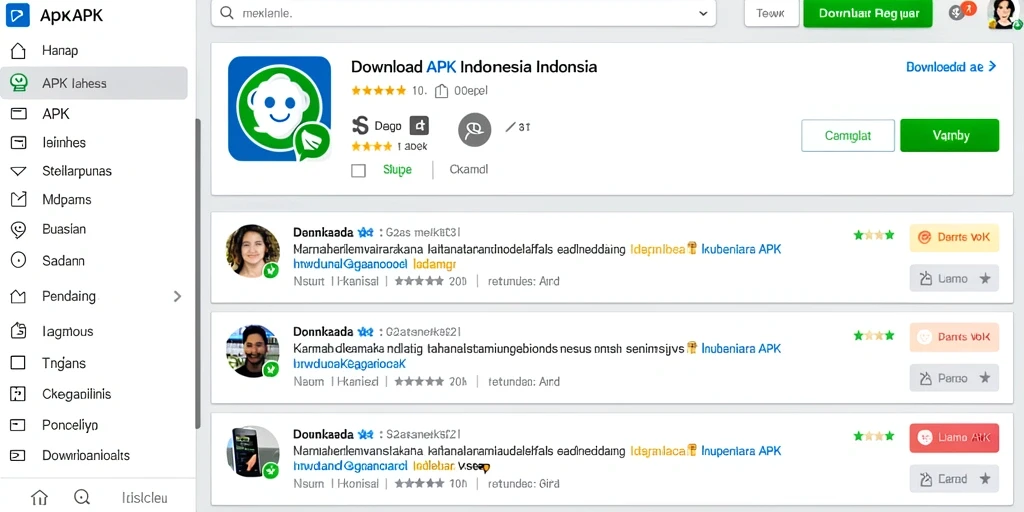Expand the search box dropdown arrow
The width and height of the screenshot is (1024, 512).
coord(703,13)
